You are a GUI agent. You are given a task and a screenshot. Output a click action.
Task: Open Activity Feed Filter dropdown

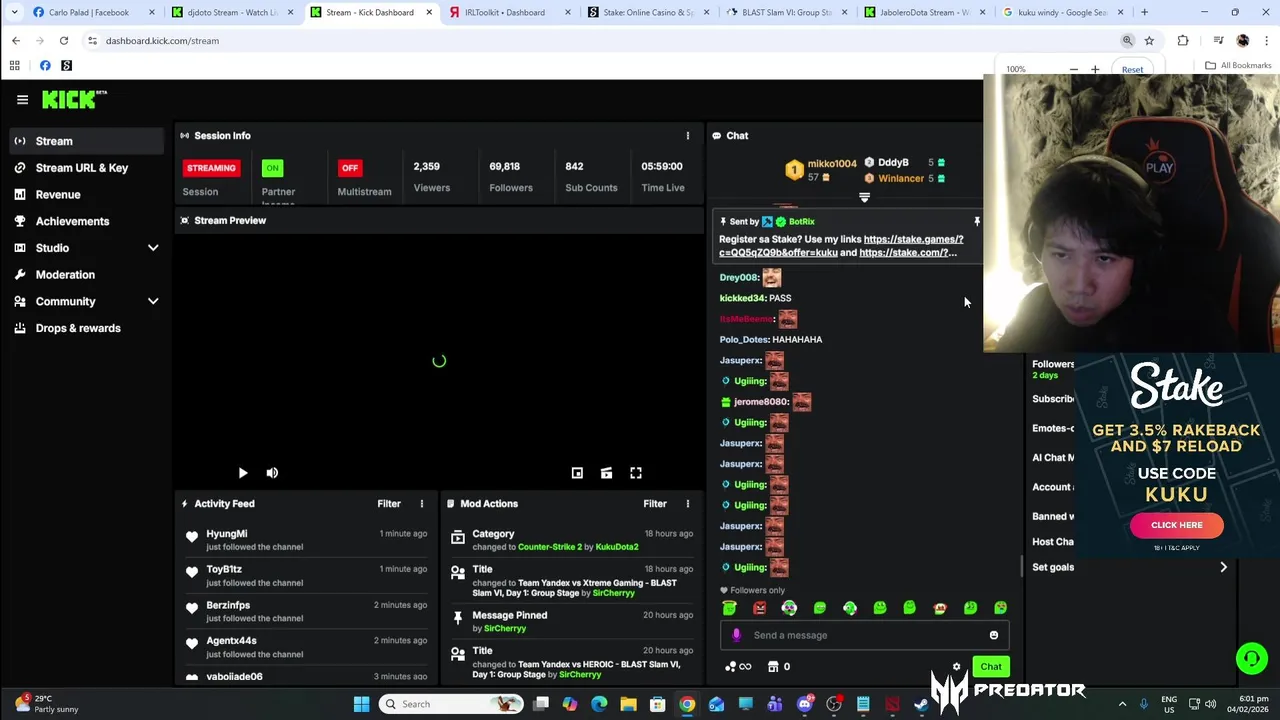point(389,504)
